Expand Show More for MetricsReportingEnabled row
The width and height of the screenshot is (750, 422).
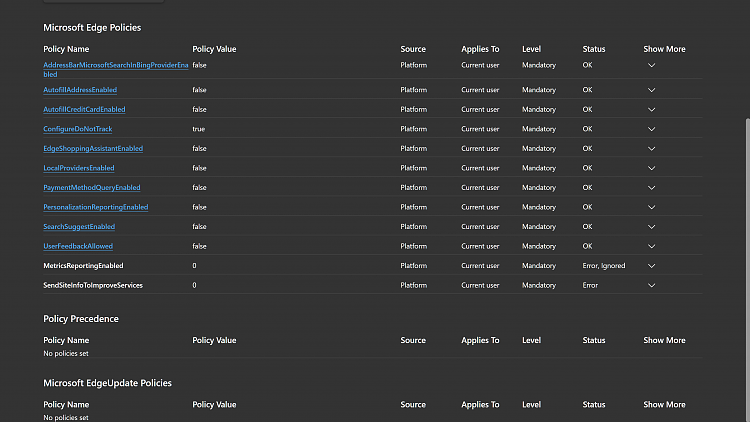(652, 266)
